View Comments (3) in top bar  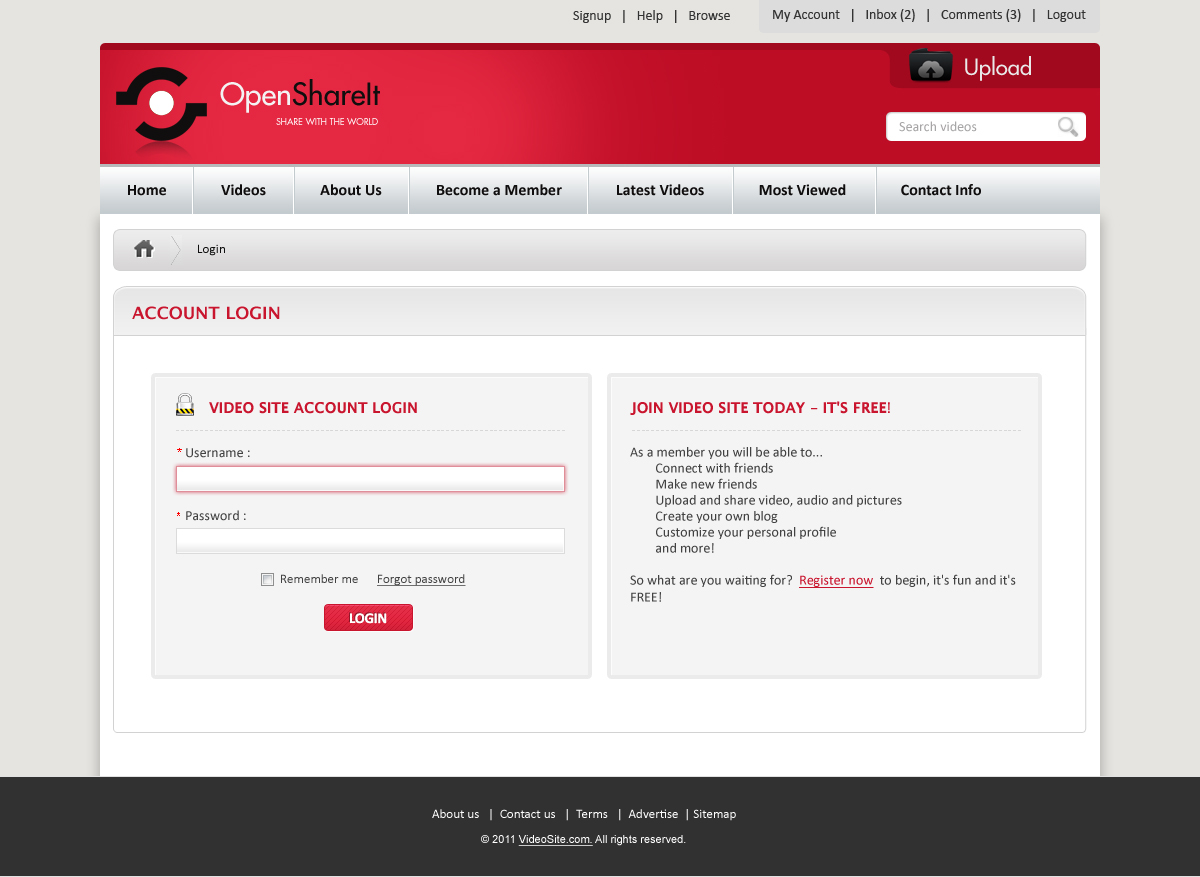pyautogui.click(x=980, y=15)
